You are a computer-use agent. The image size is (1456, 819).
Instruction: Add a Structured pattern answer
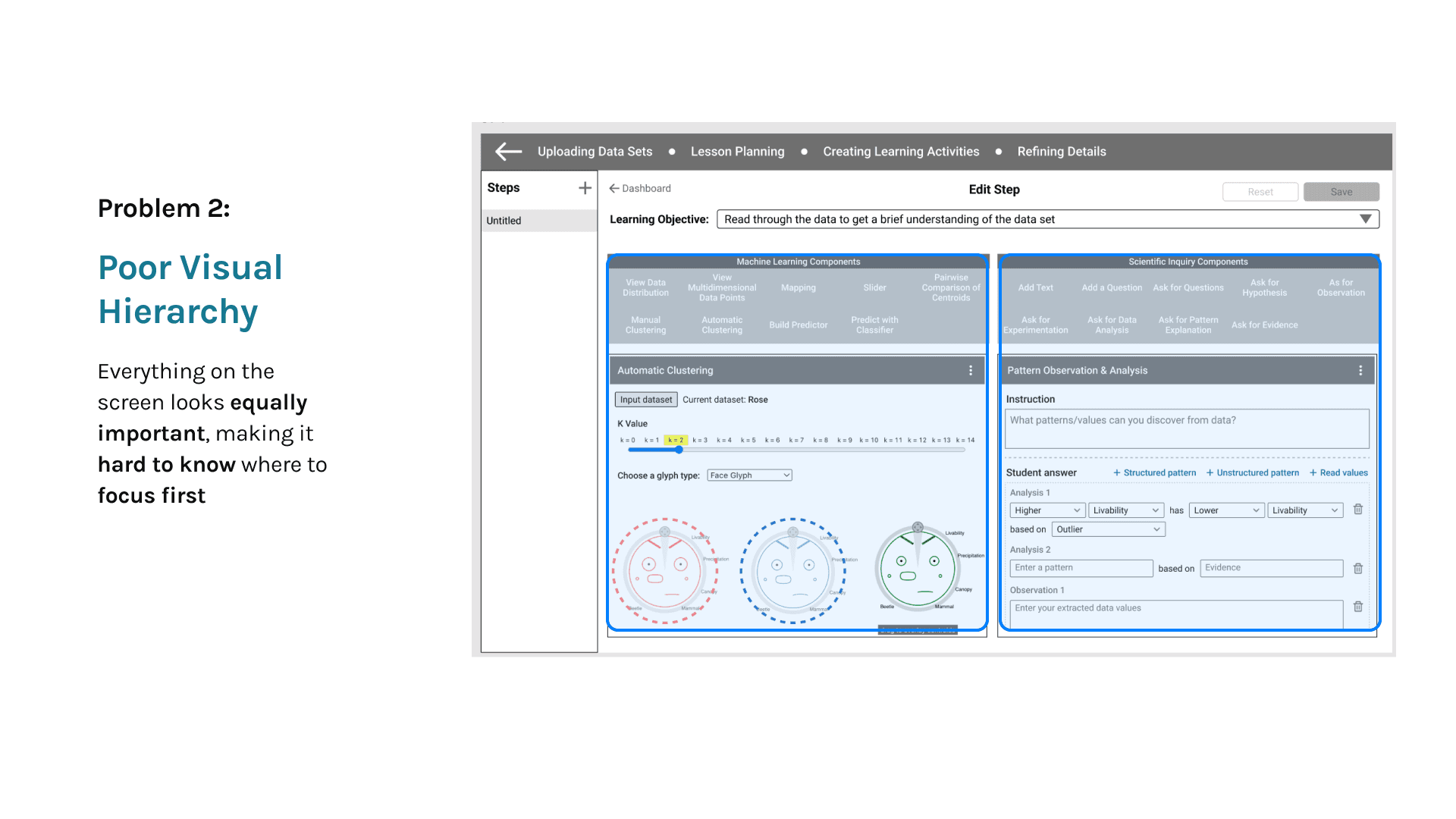coord(1154,472)
